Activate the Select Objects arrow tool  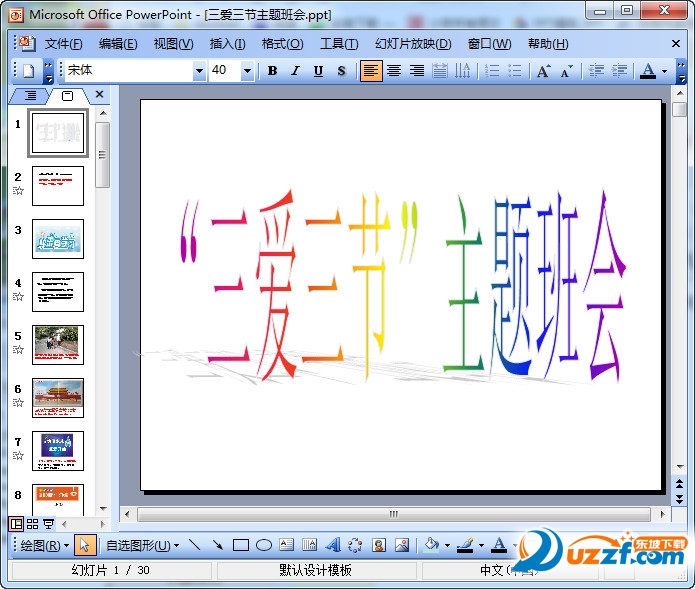[x=84, y=546]
